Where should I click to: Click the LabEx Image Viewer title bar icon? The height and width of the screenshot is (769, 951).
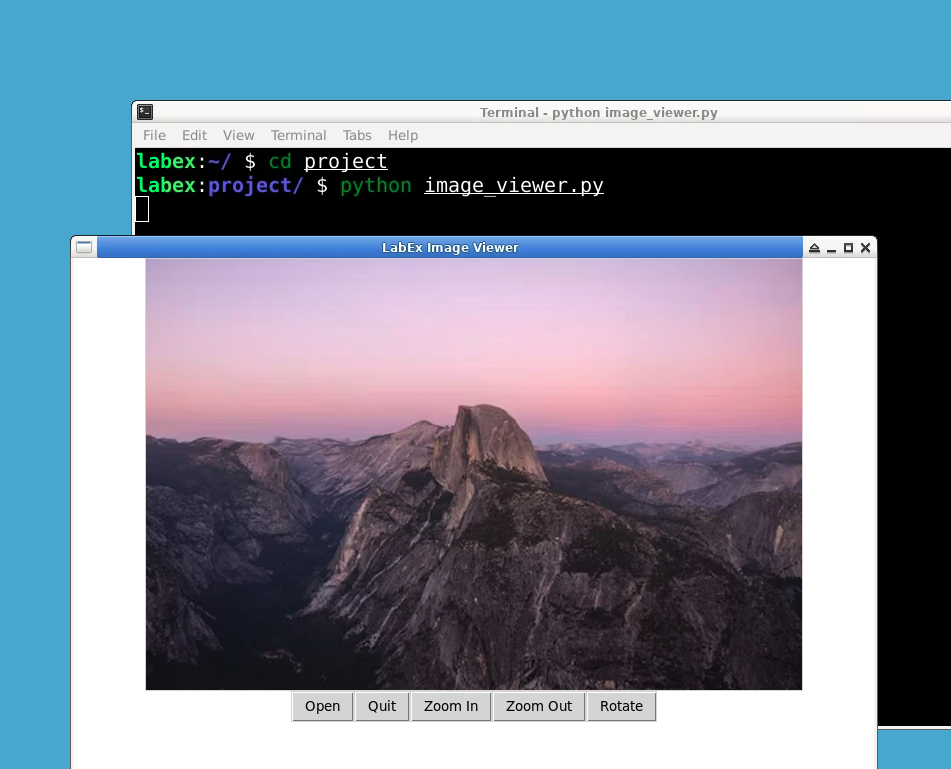pos(84,247)
